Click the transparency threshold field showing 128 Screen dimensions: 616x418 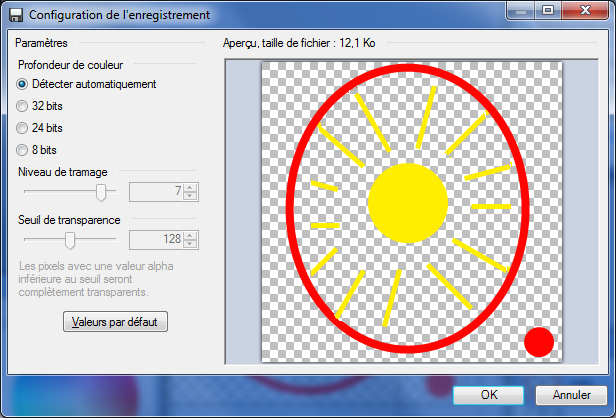(157, 240)
